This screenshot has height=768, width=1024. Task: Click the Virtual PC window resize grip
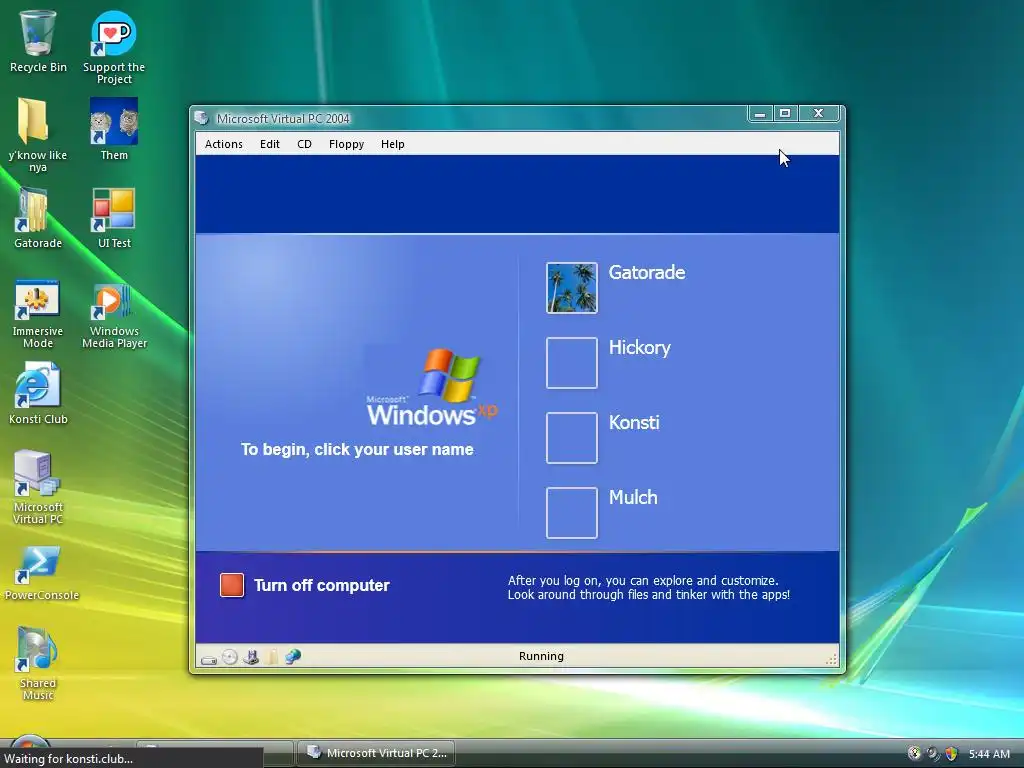coord(831,660)
